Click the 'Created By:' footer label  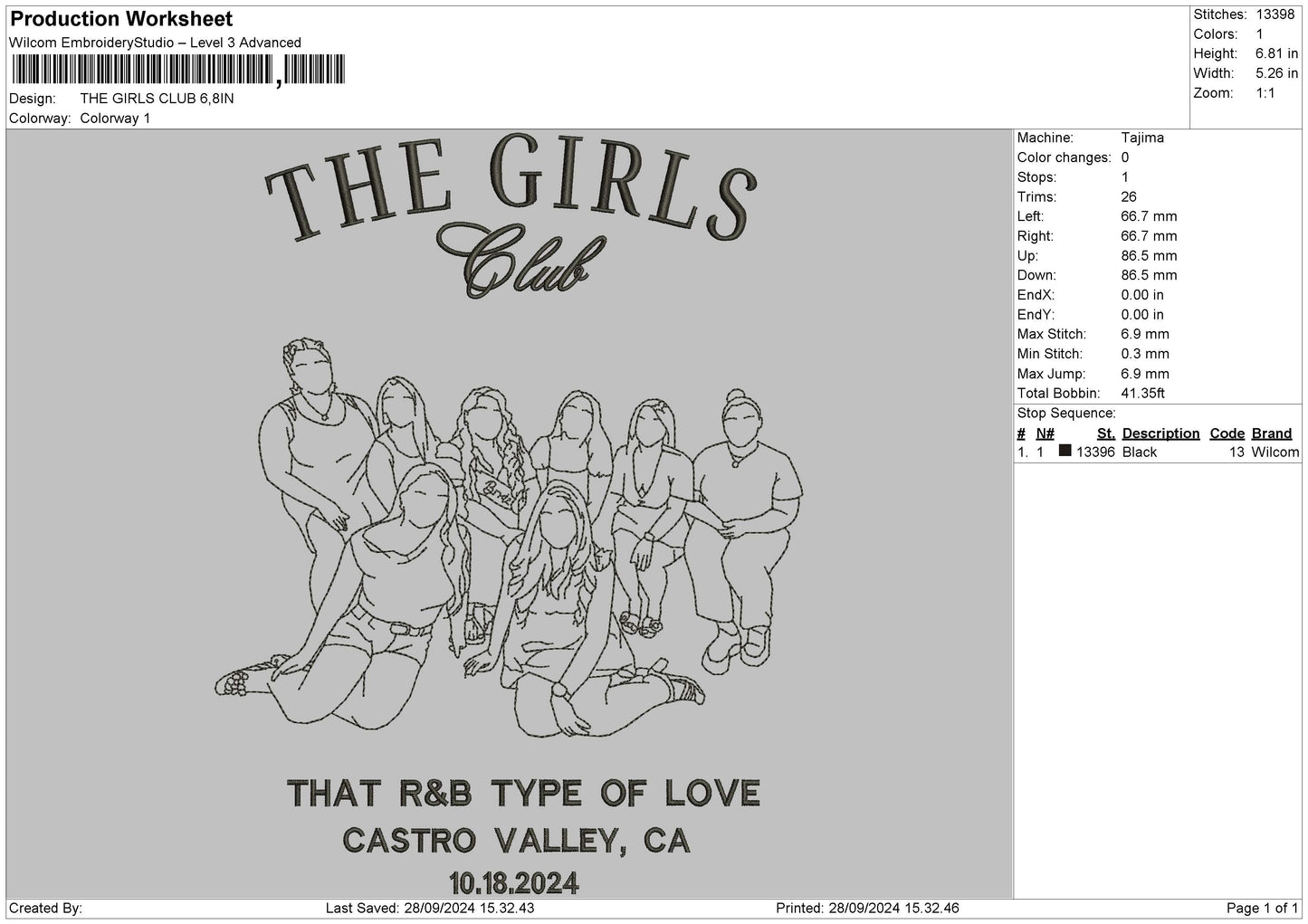45,908
